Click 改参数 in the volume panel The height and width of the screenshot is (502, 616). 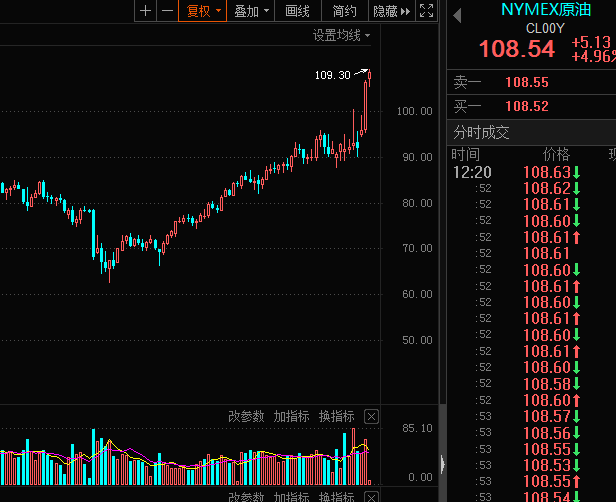246,416
